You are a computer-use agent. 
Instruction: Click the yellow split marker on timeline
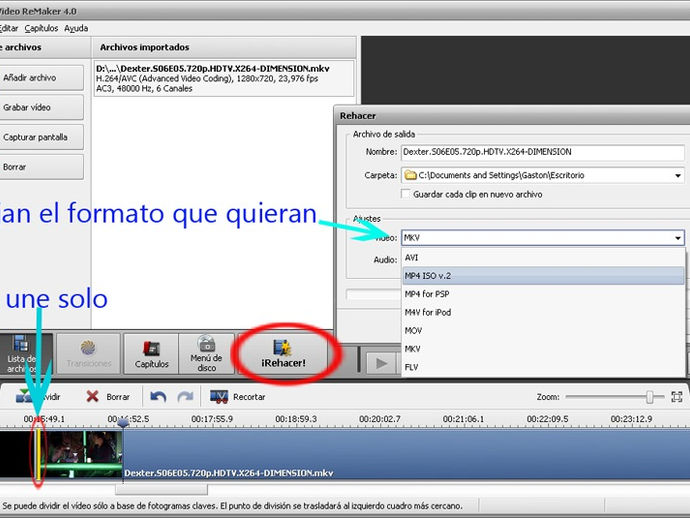pyautogui.click(x=38, y=454)
